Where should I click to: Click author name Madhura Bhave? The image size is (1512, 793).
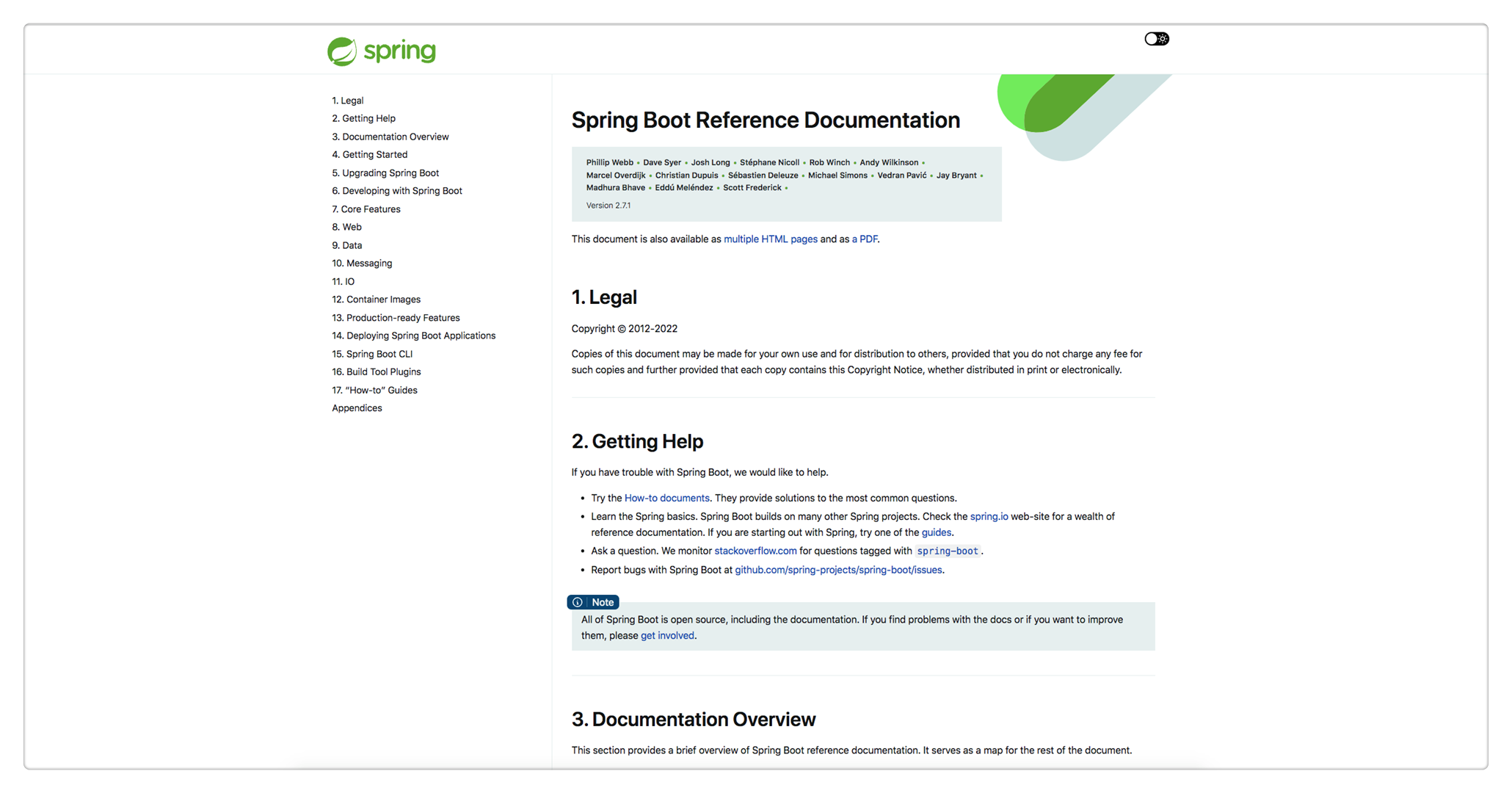coord(615,188)
